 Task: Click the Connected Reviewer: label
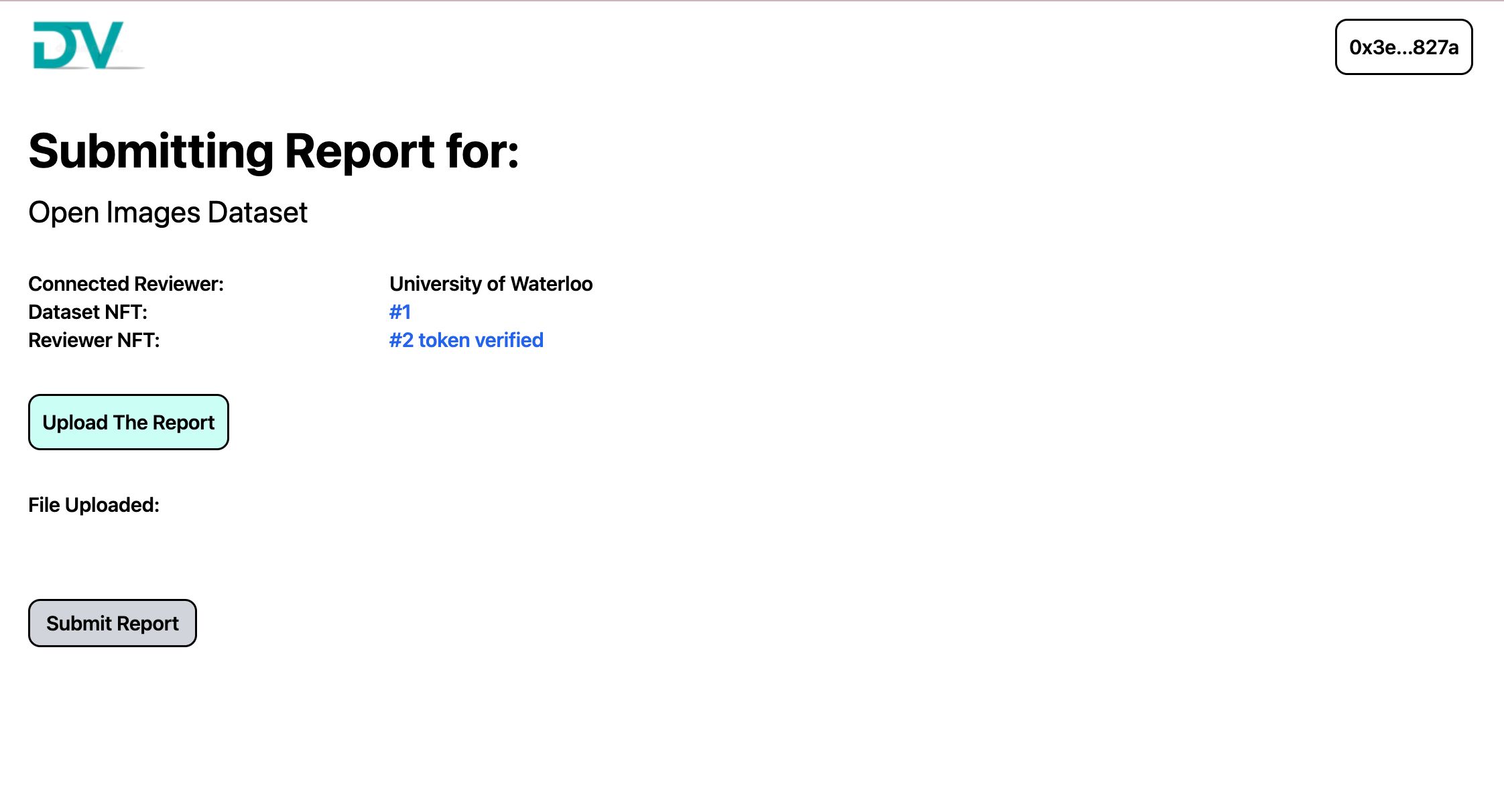click(x=126, y=283)
